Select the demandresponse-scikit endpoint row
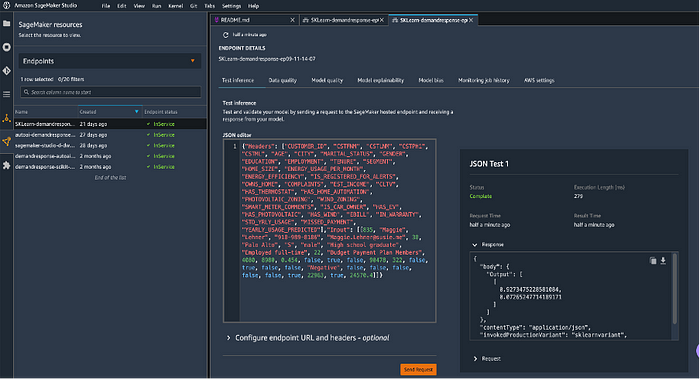The width and height of the screenshot is (700, 379). 110,167
